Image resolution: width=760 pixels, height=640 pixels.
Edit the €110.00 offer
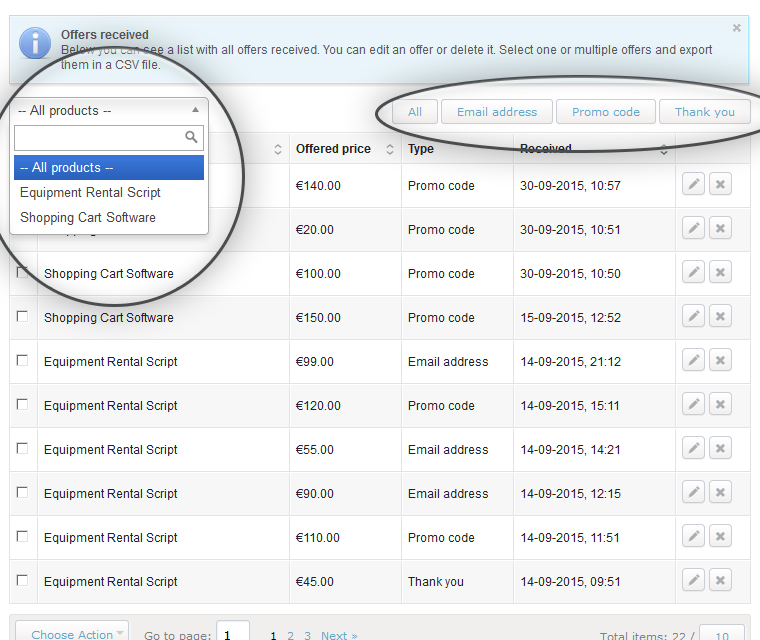click(x=693, y=536)
